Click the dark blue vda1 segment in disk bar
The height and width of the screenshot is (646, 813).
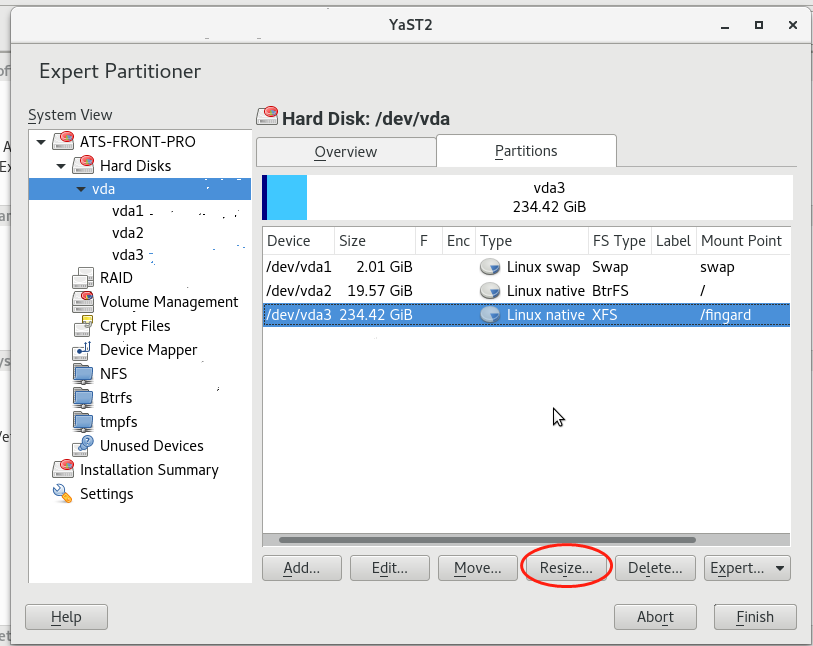tap(264, 198)
